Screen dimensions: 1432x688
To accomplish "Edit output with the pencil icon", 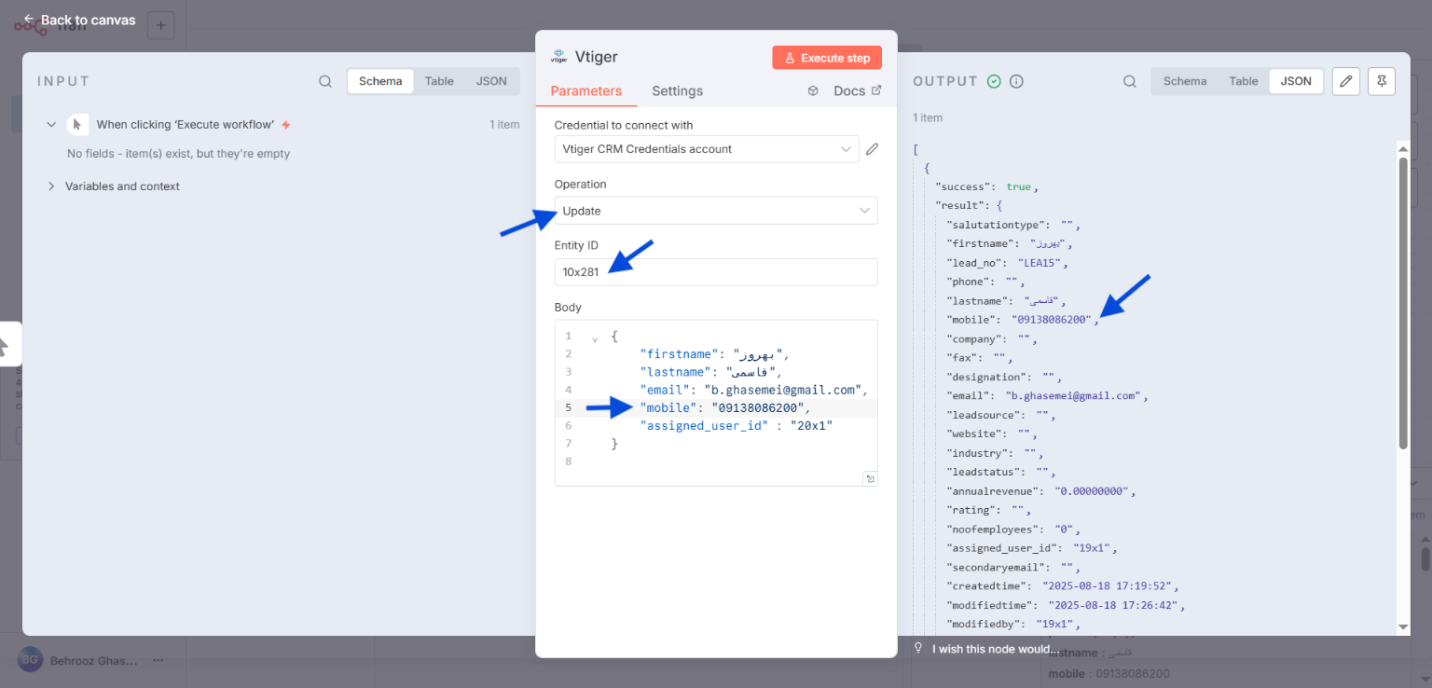I will [x=1346, y=82].
